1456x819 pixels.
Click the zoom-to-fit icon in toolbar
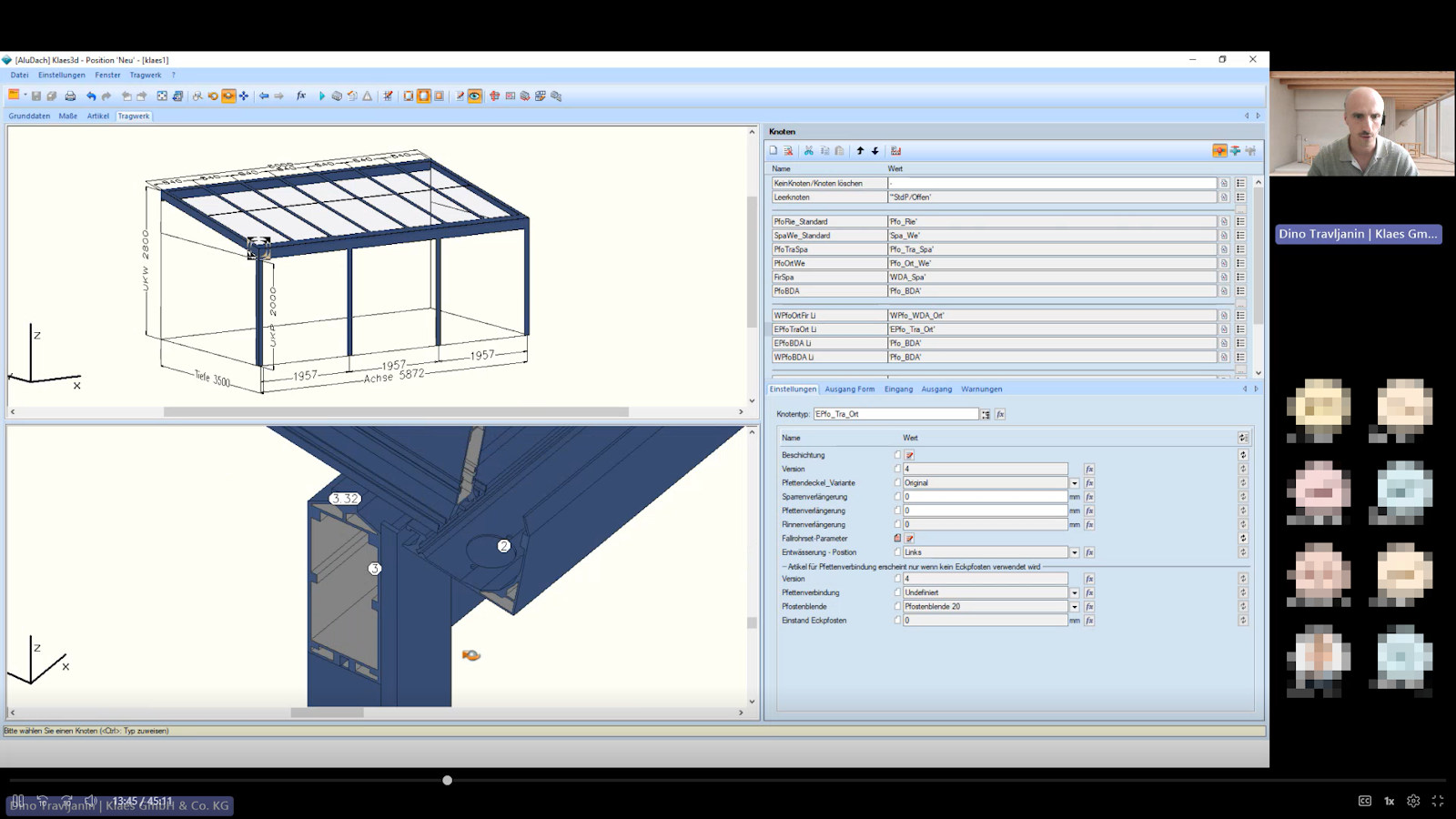pos(162,96)
